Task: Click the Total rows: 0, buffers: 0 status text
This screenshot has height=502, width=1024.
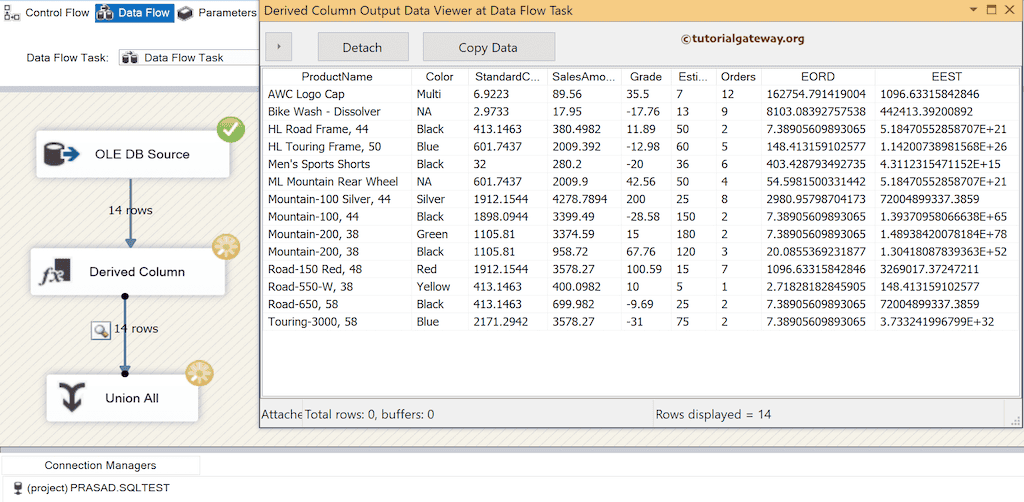Action: tap(369, 415)
